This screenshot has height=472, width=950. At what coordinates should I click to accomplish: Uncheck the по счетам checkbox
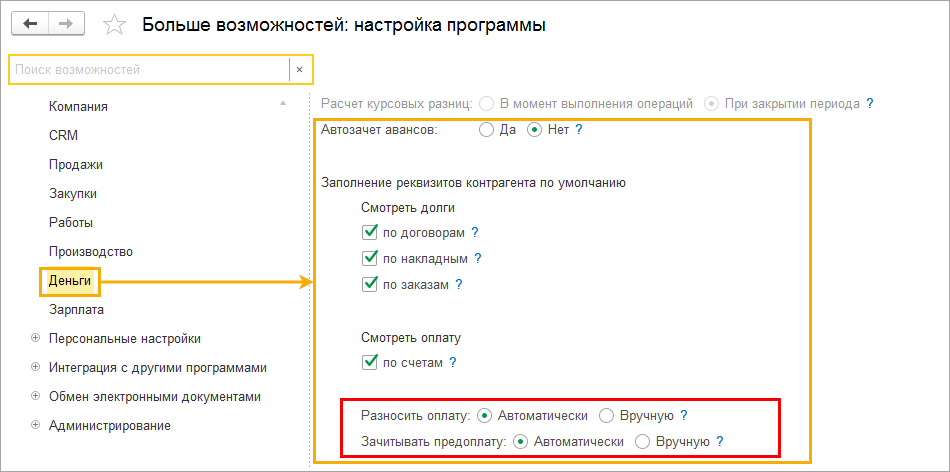coord(370,362)
